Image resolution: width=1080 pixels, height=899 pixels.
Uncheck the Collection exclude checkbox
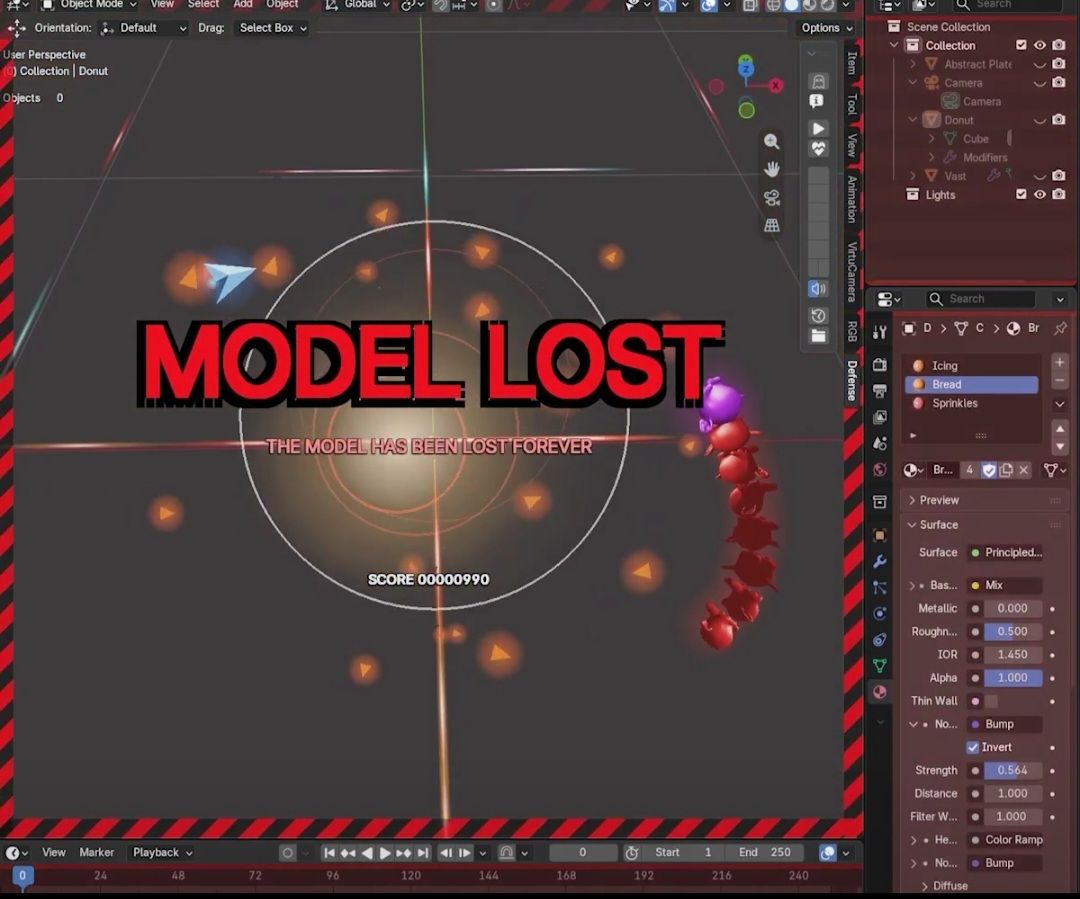click(x=1021, y=45)
